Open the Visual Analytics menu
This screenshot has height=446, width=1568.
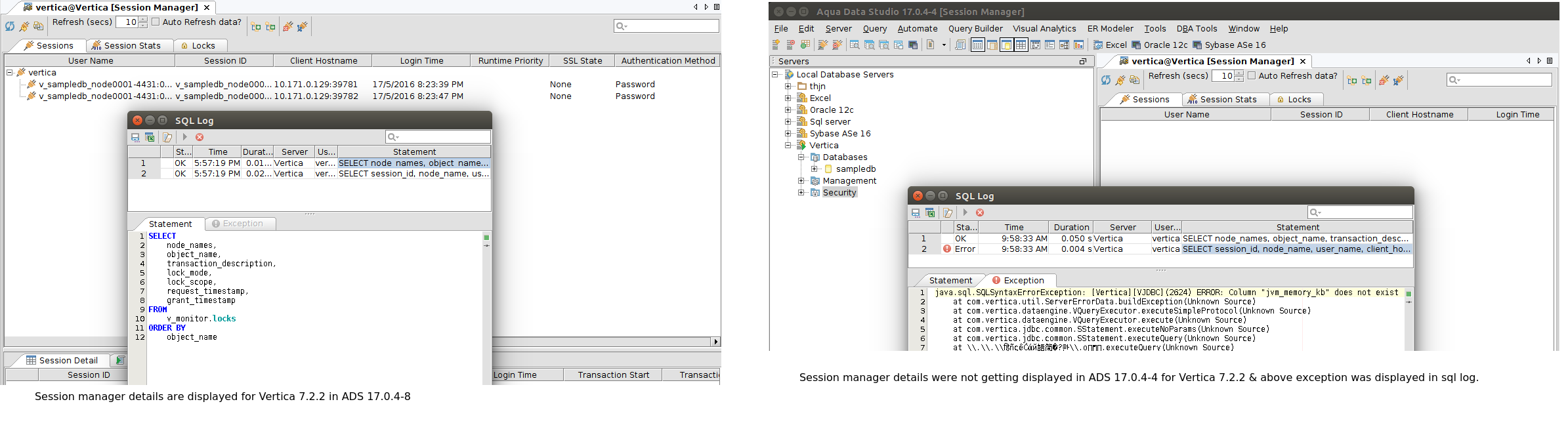coord(1044,29)
